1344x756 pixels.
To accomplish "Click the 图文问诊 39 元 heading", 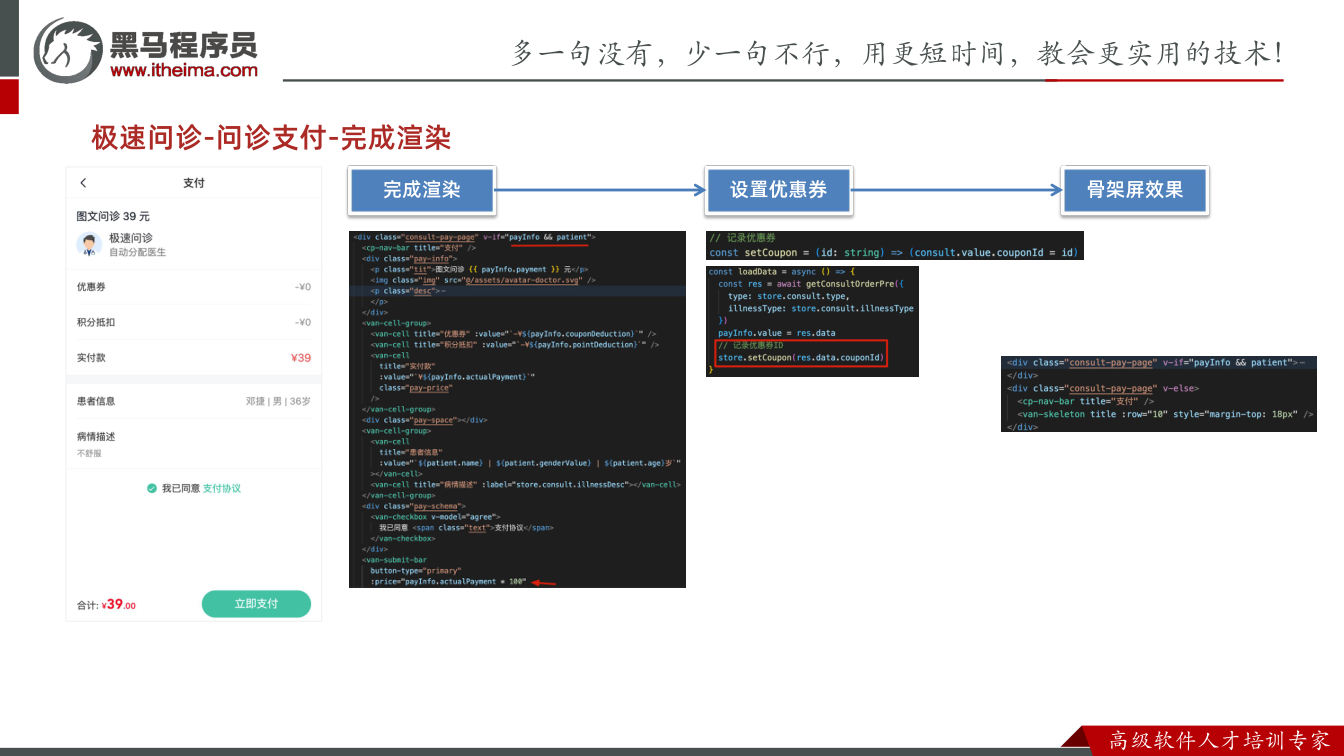I will pos(113,216).
